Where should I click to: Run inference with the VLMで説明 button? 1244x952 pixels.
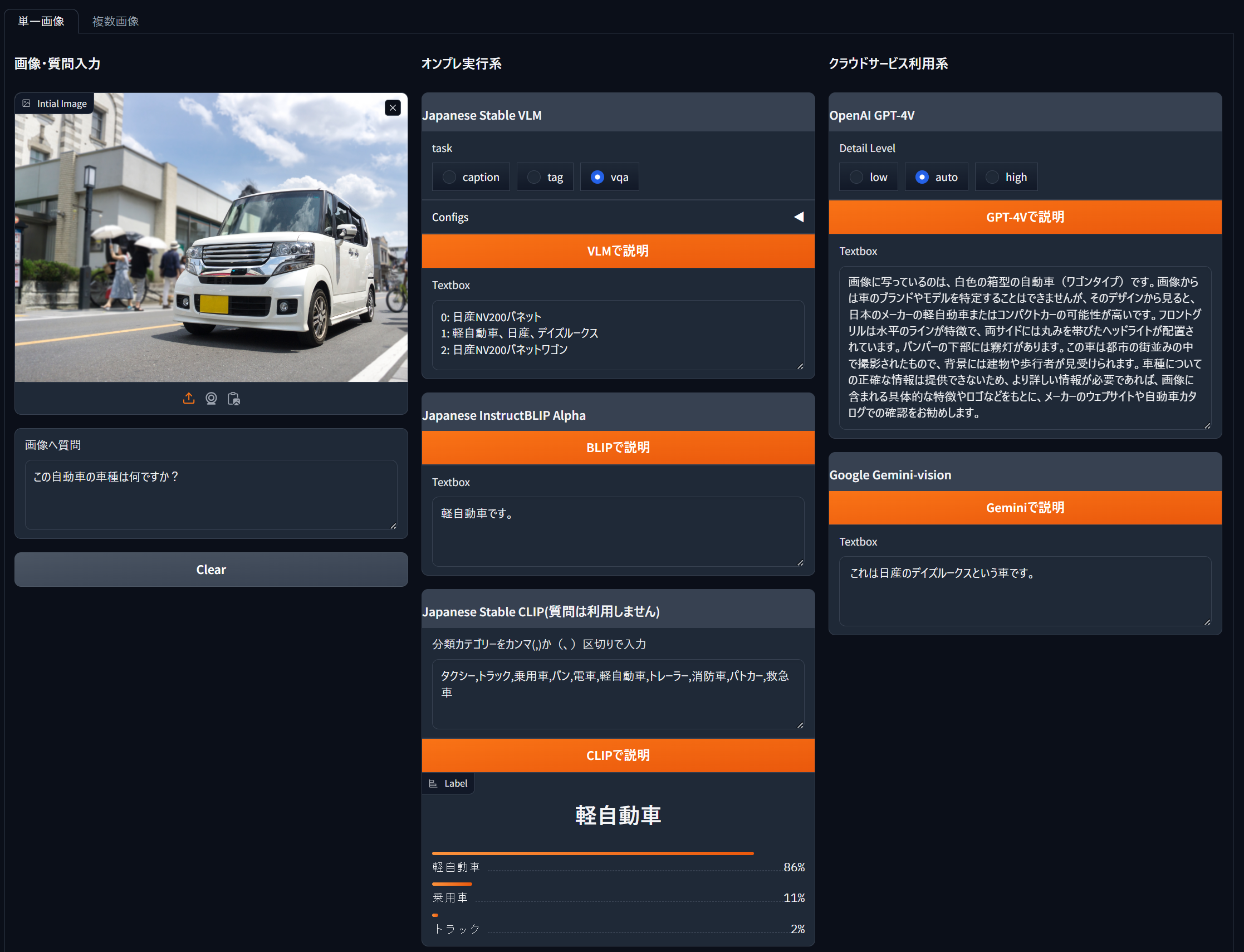[617, 251]
